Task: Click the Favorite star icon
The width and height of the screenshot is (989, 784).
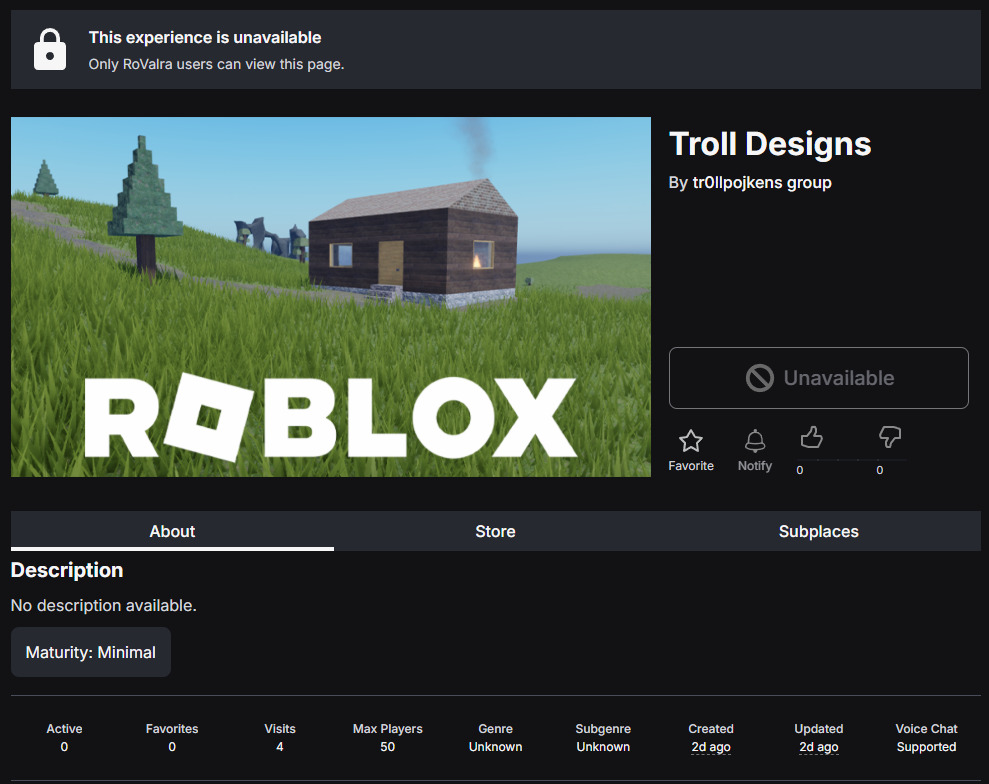Action: [691, 440]
